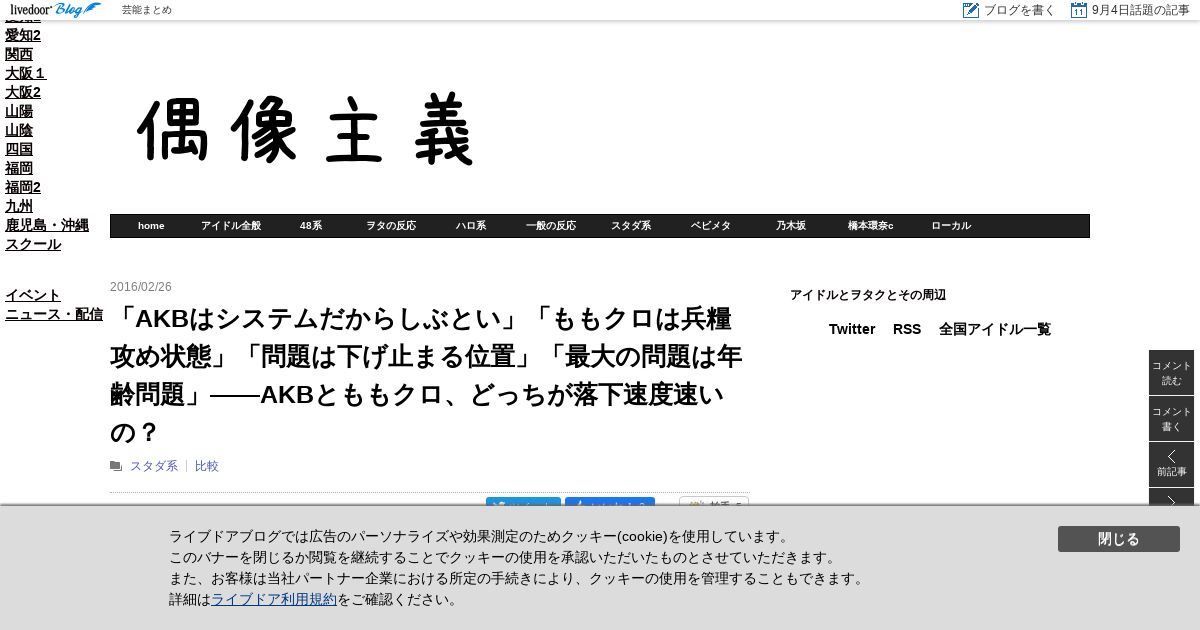Open the 芸能まとめ link
Image resolution: width=1200 pixels, height=630 pixels.
(147, 10)
